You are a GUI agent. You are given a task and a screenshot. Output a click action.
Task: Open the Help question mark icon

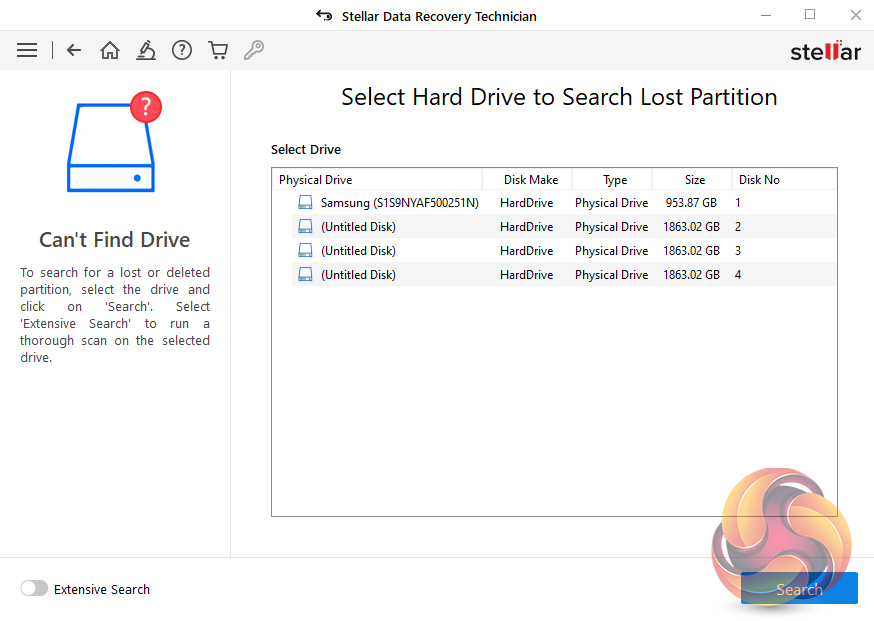[181, 50]
